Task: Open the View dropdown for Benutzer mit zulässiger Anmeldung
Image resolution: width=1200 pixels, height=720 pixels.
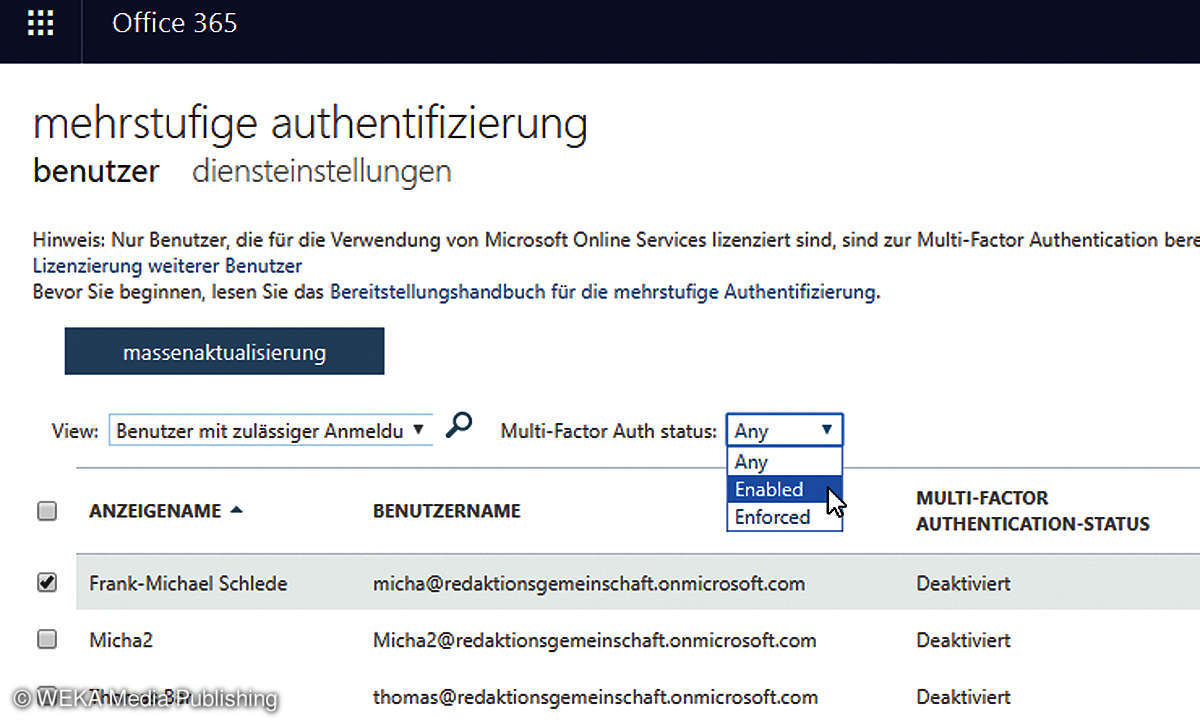Action: (270, 431)
